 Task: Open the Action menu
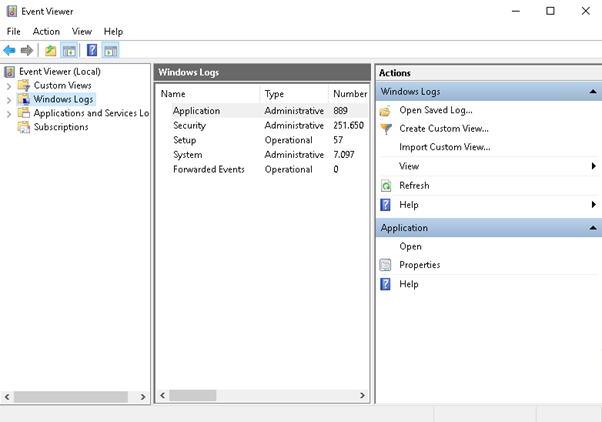tap(46, 31)
